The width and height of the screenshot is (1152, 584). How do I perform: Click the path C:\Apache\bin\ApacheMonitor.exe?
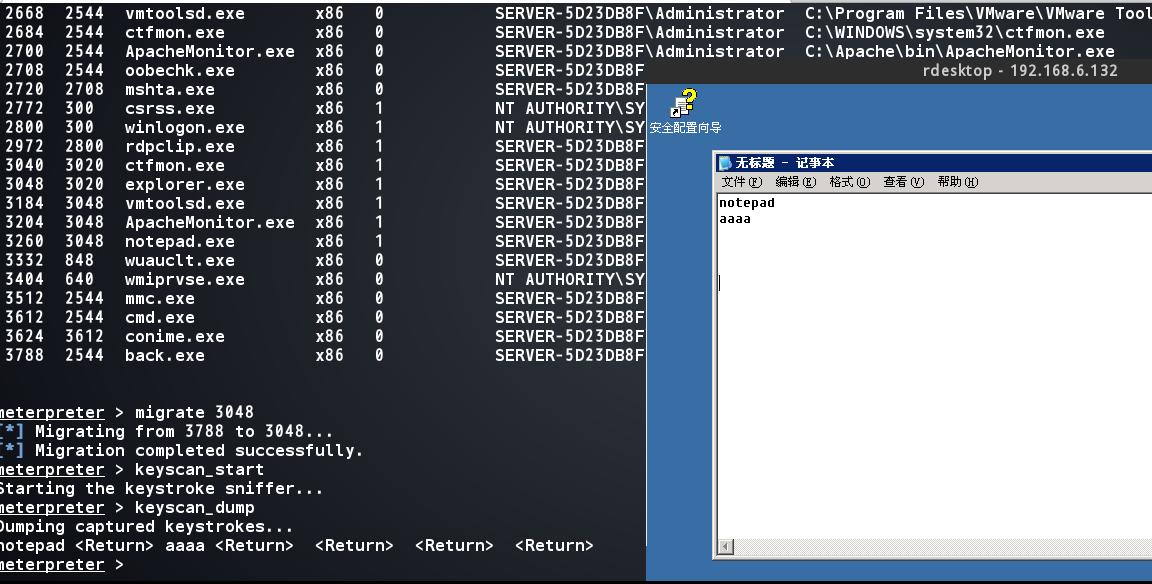coord(960,51)
